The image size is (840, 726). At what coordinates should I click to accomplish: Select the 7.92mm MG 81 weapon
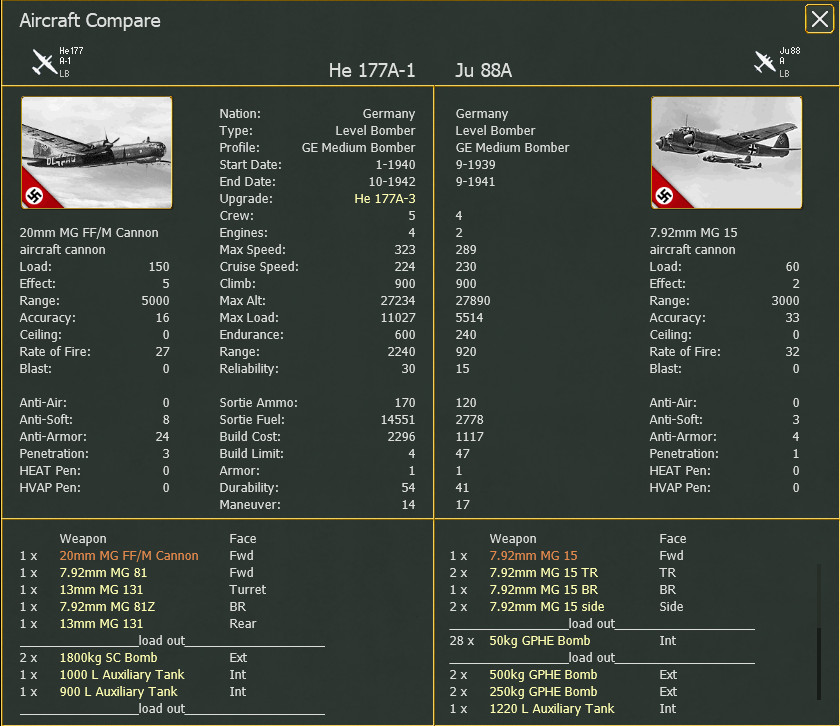click(103, 573)
